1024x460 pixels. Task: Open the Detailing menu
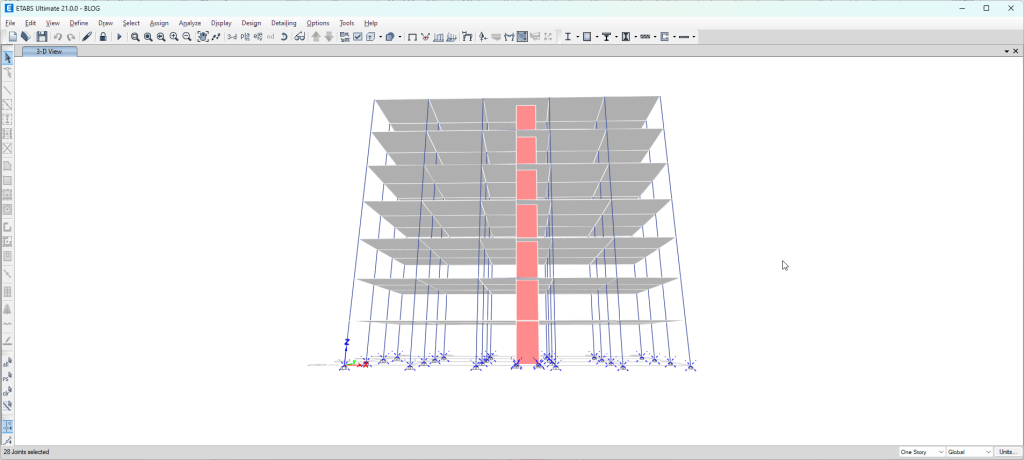coord(283,22)
